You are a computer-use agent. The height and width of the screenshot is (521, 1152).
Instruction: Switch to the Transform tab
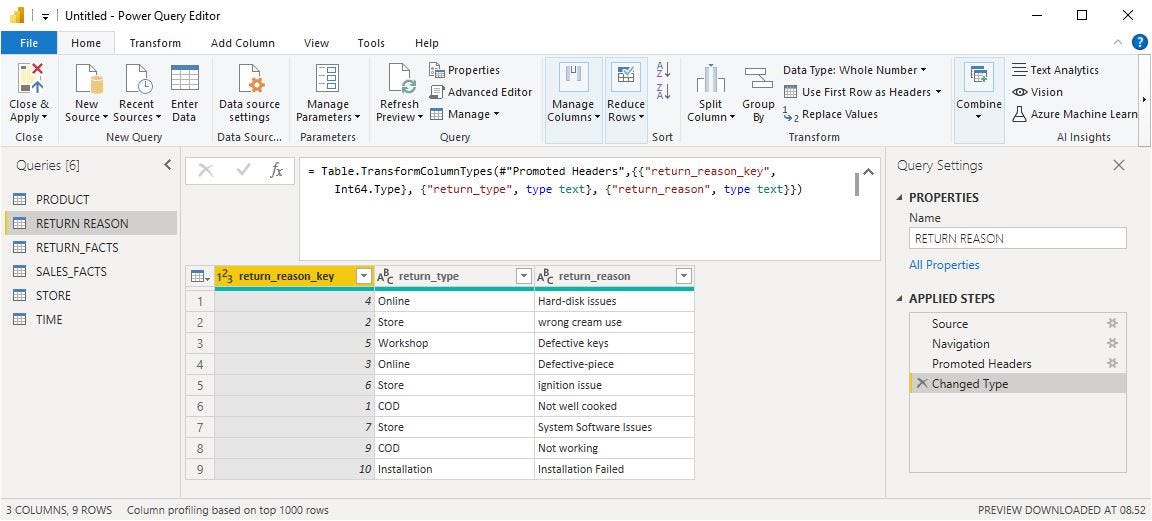pyautogui.click(x=155, y=43)
